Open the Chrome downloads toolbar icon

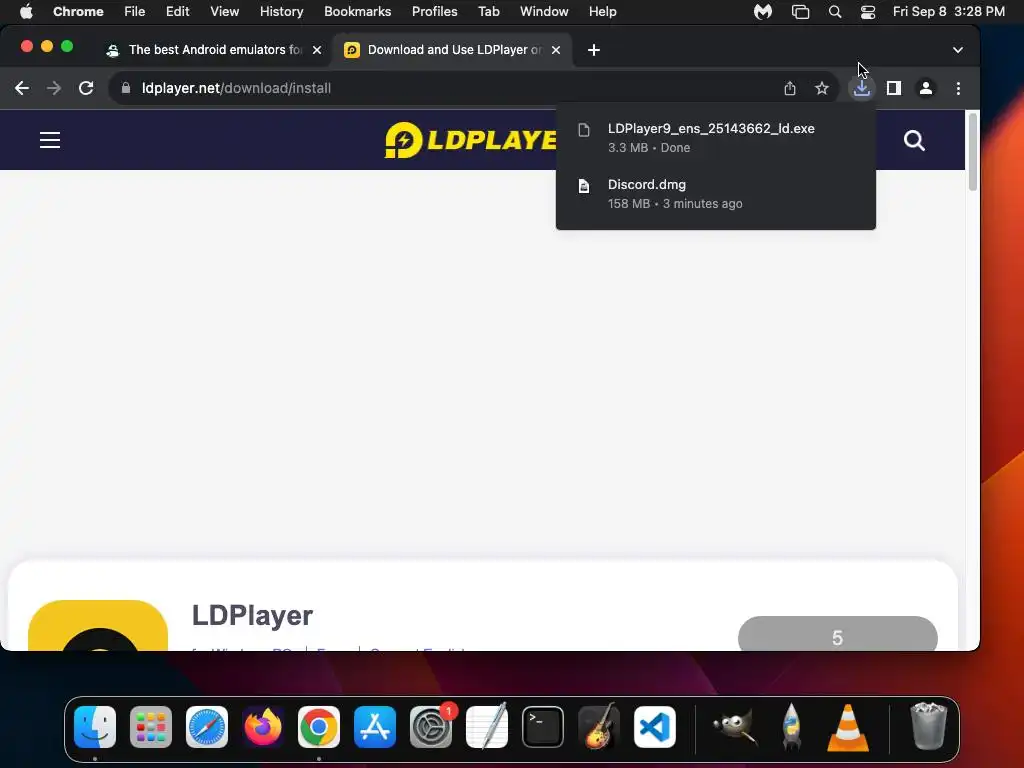[861, 88]
